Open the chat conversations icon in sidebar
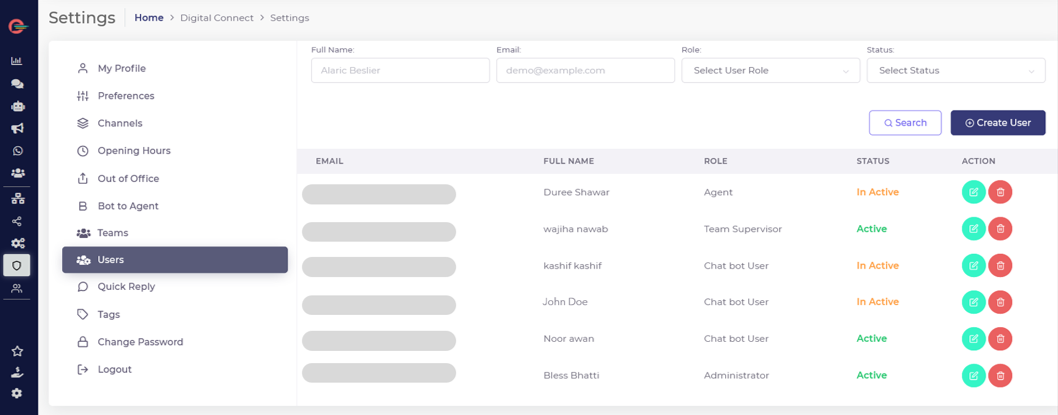Screen dimensions: 1058x415 (x=17, y=84)
